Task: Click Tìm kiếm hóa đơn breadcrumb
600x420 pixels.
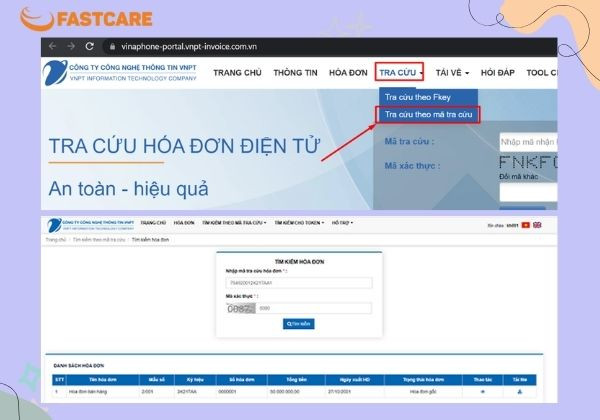Action: pyautogui.click(x=150, y=239)
